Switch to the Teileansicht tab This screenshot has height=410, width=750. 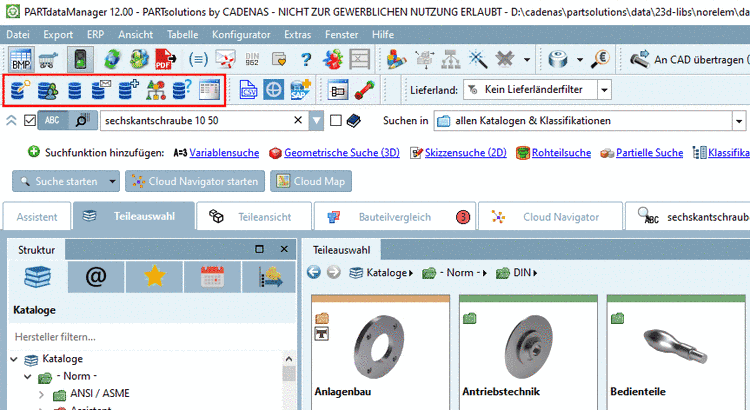pyautogui.click(x=254, y=217)
